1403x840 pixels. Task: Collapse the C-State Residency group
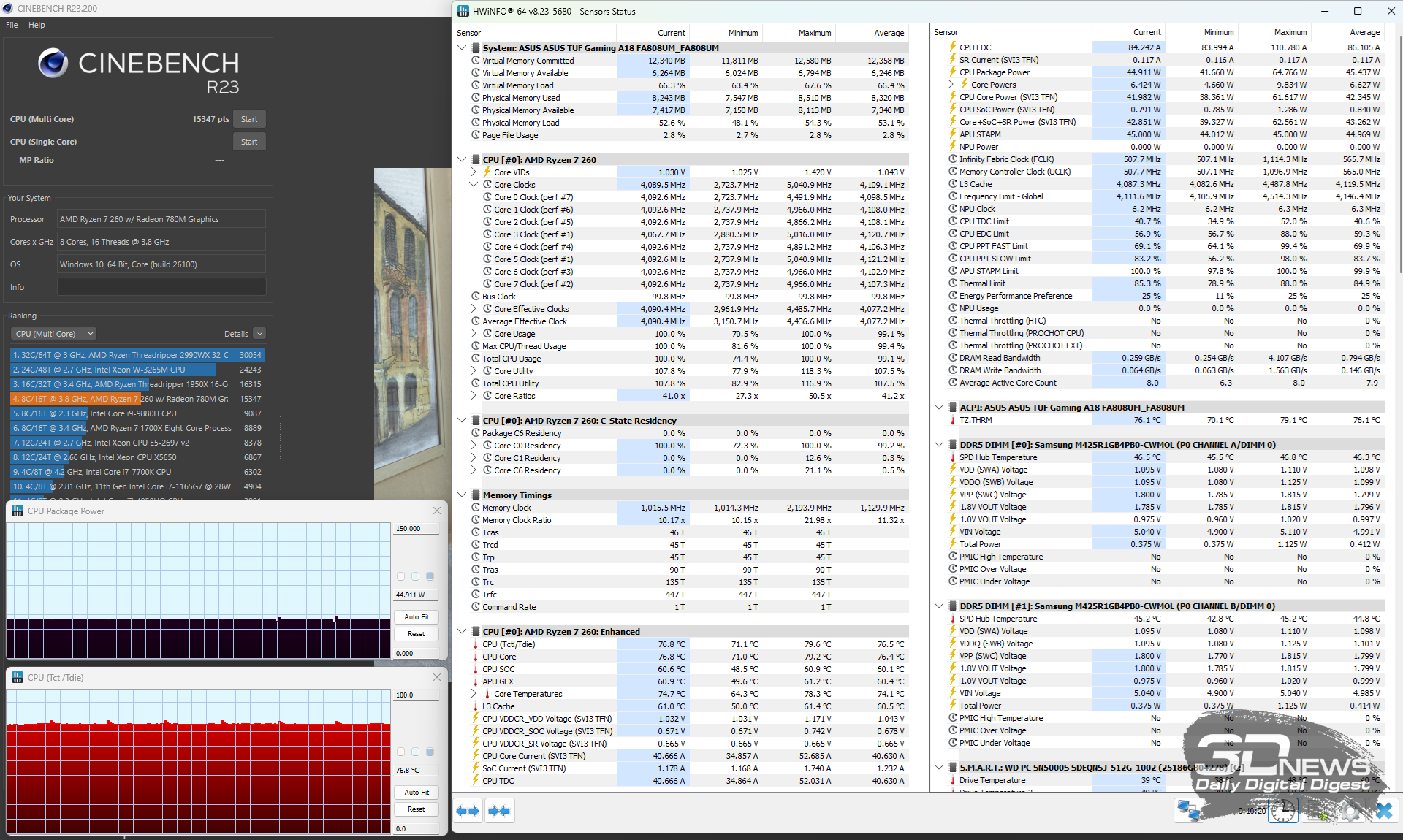point(462,421)
